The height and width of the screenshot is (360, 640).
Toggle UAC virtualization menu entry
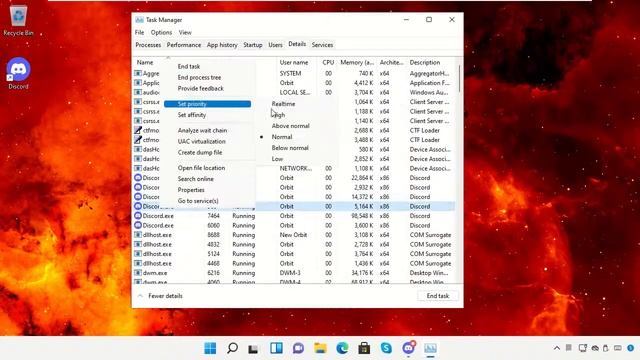(201, 141)
